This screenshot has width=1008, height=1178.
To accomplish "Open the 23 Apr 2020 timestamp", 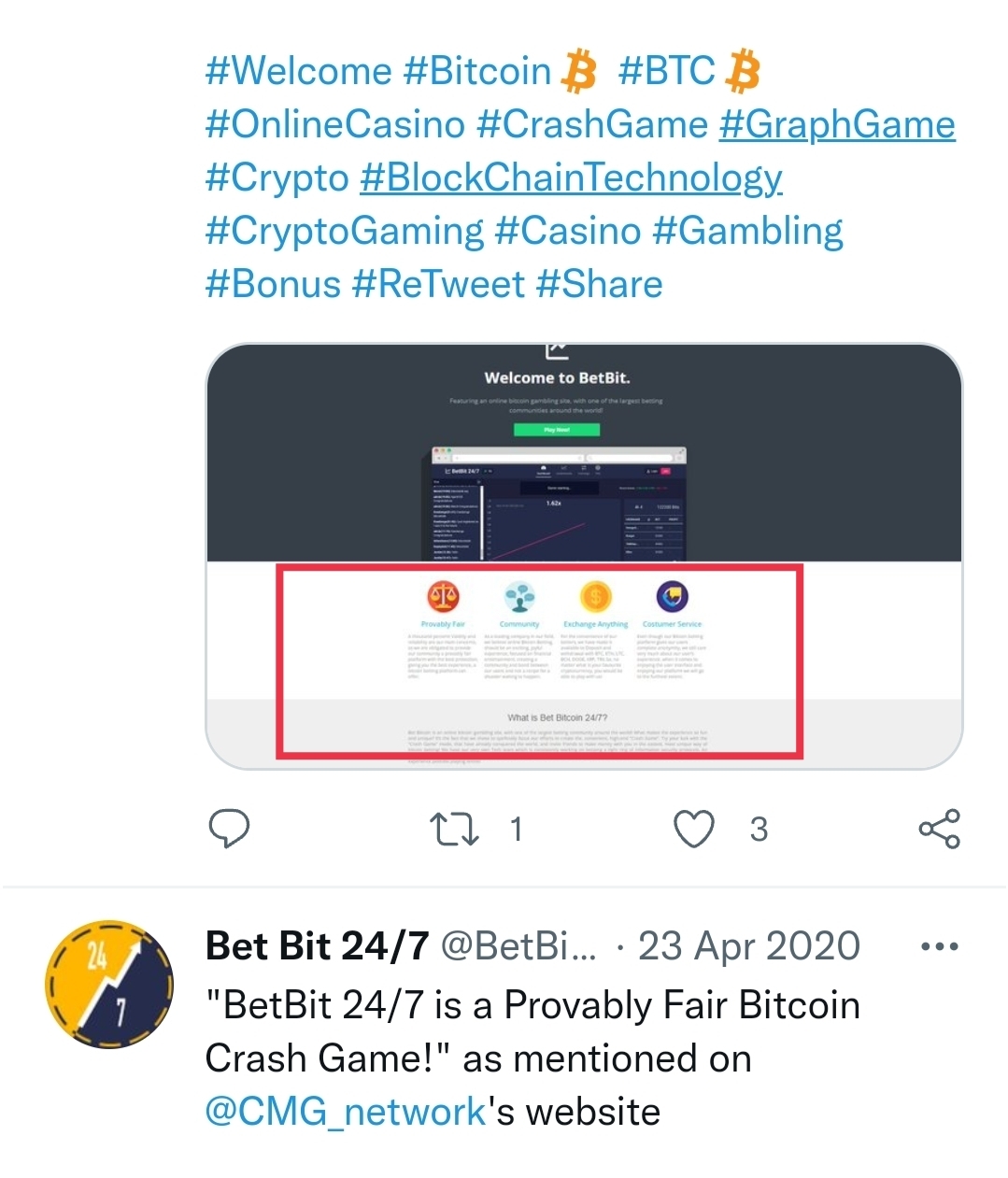I will [x=748, y=946].
